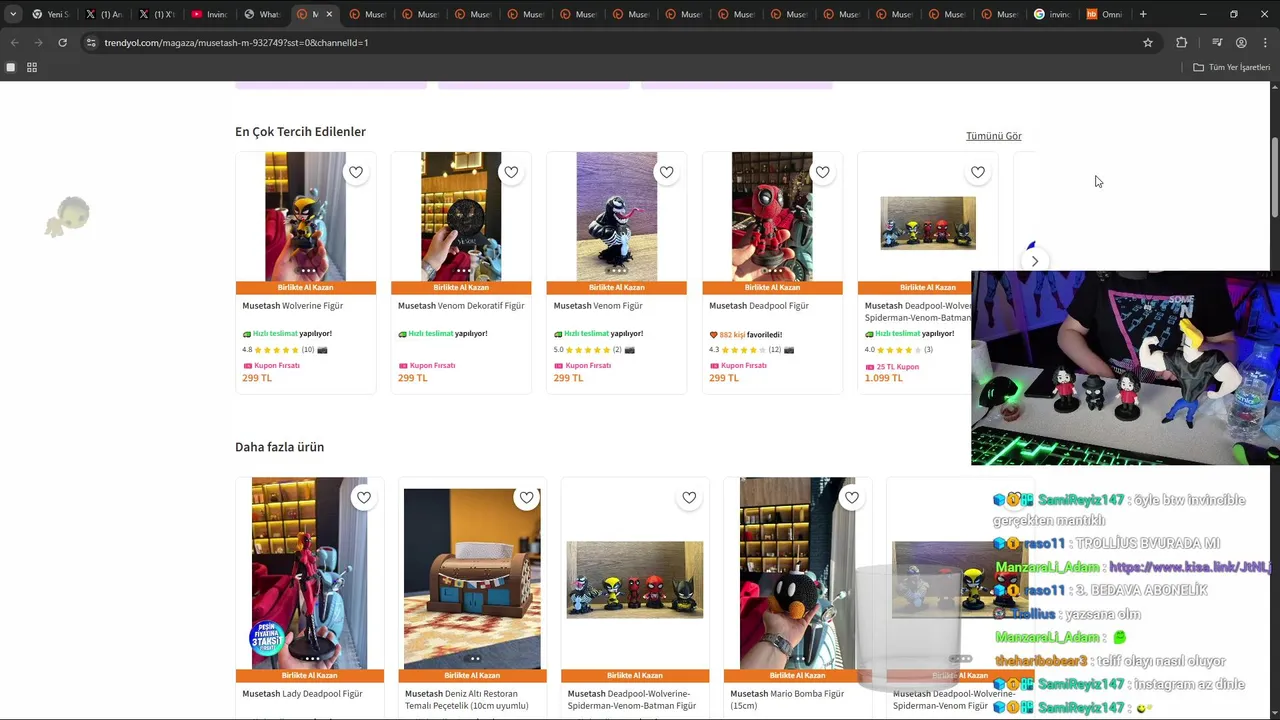Image resolution: width=1280 pixels, height=720 pixels.
Task: Click the Daha fazla ürün heading
Action: (279, 447)
